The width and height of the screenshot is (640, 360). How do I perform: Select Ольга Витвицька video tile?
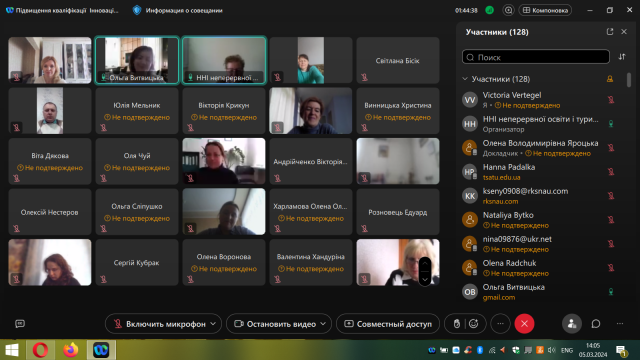coord(137,60)
